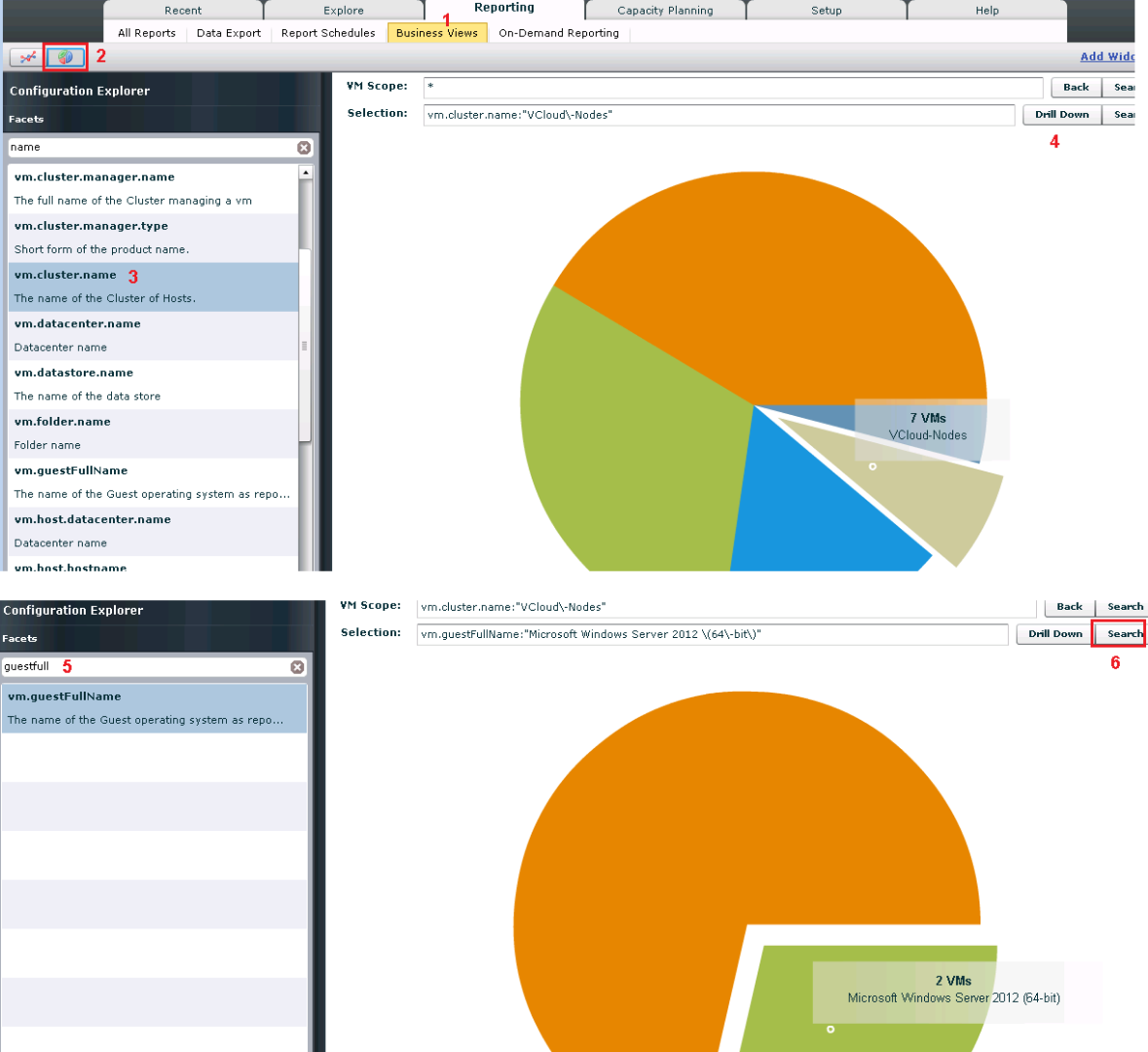
Task: Open the Capacity Planning tab
Action: pos(665,11)
